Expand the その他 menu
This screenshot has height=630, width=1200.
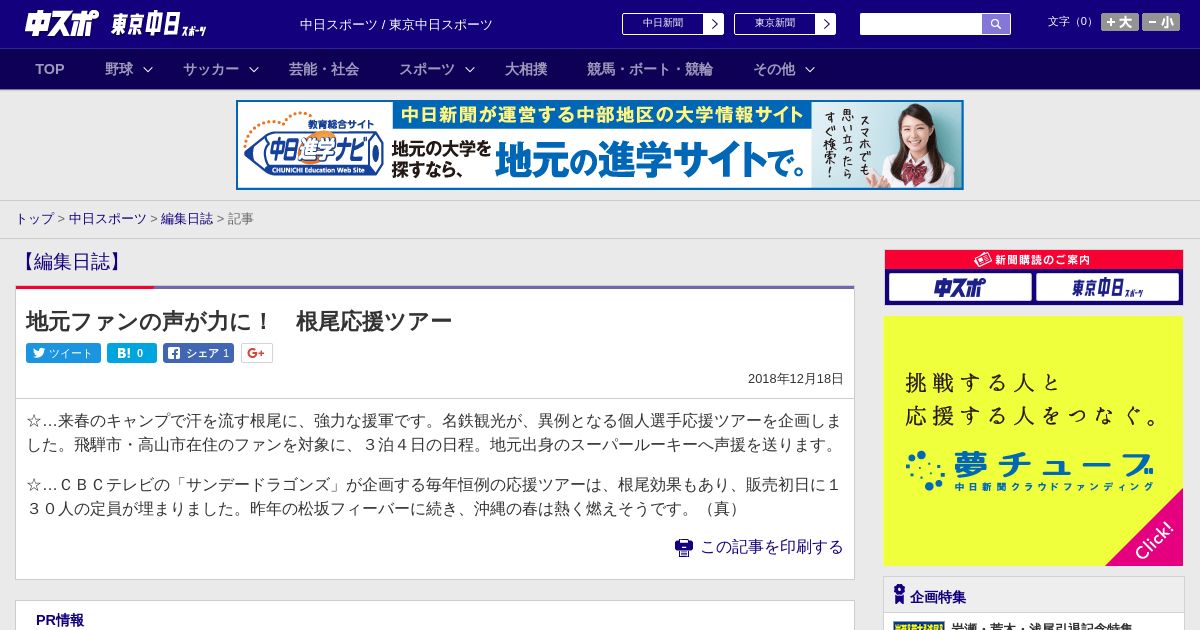tap(784, 69)
